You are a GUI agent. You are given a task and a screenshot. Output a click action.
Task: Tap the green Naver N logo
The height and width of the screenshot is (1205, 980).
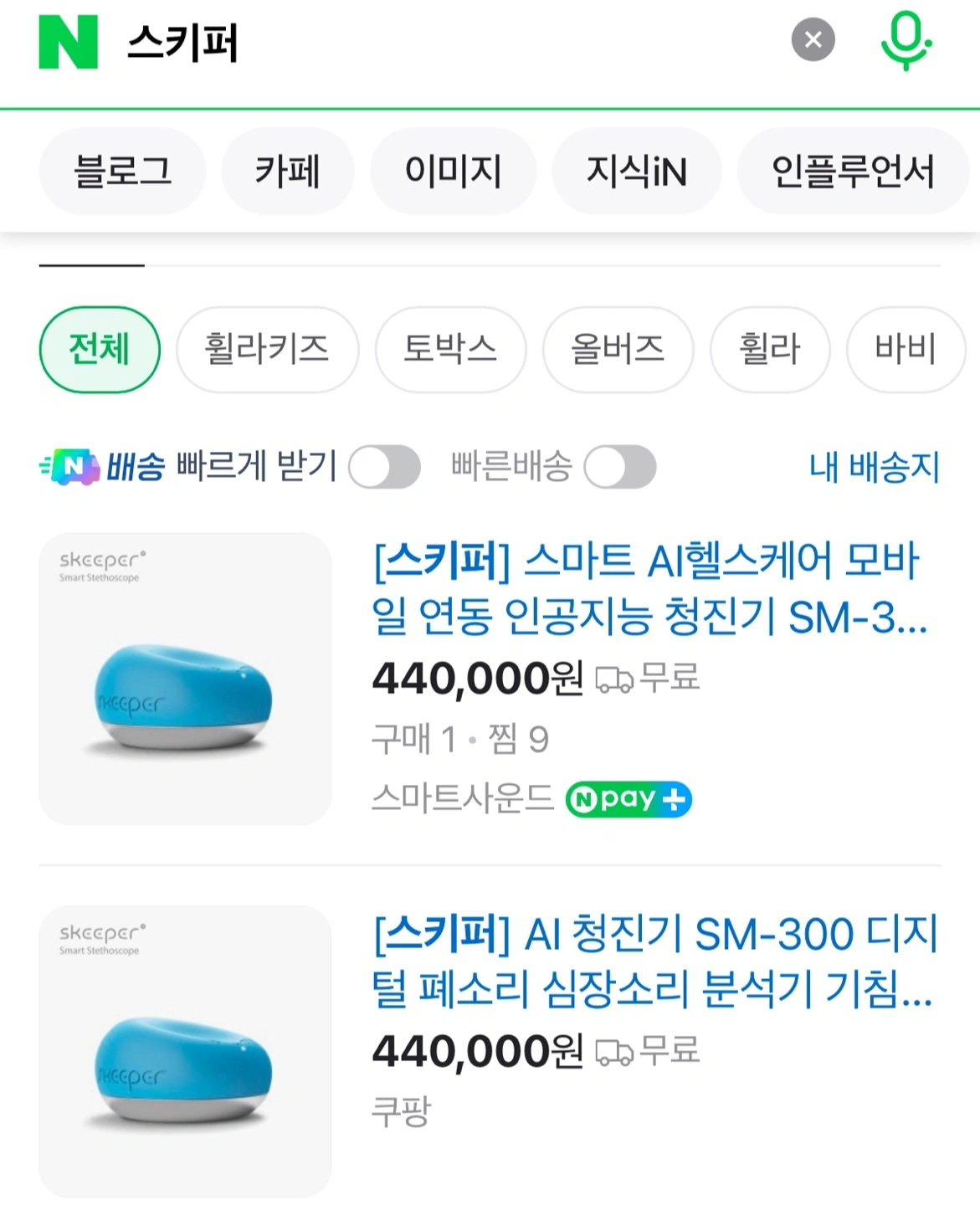(69, 42)
